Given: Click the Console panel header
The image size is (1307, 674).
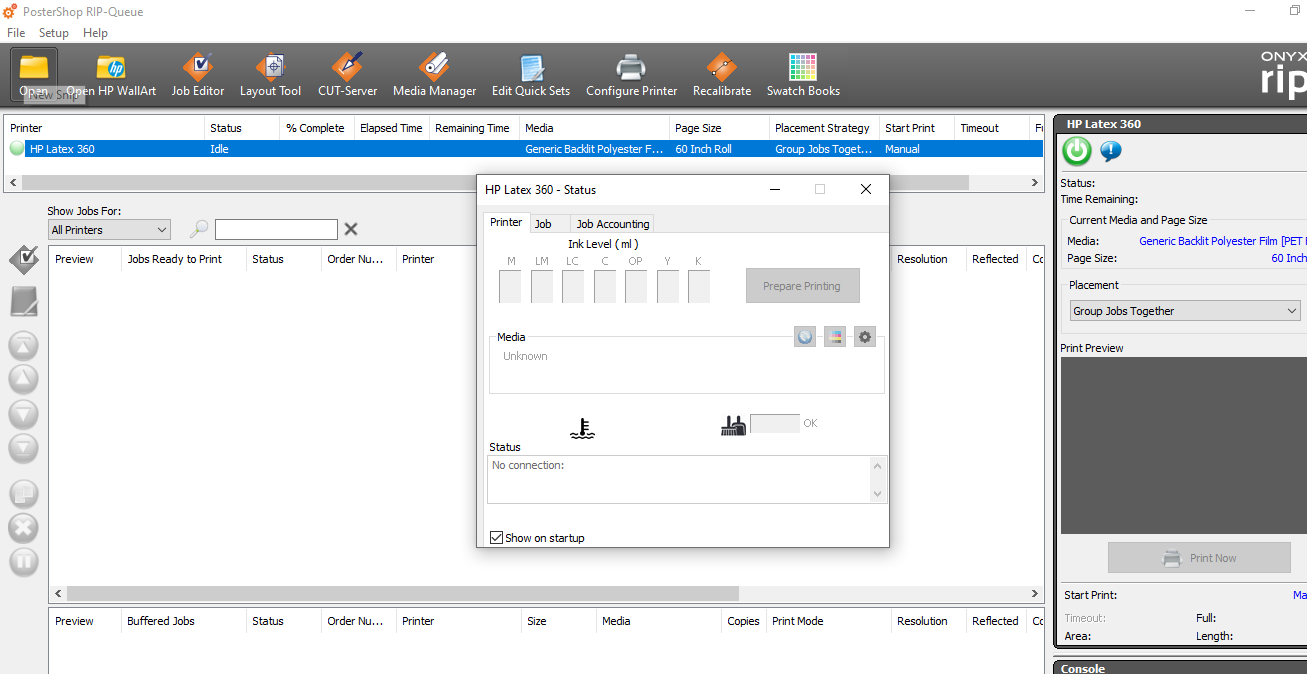Looking at the screenshot, I should 1181,667.
